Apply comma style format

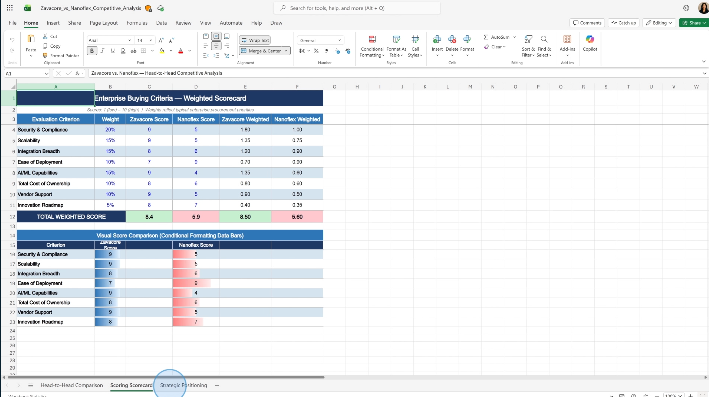click(326, 51)
